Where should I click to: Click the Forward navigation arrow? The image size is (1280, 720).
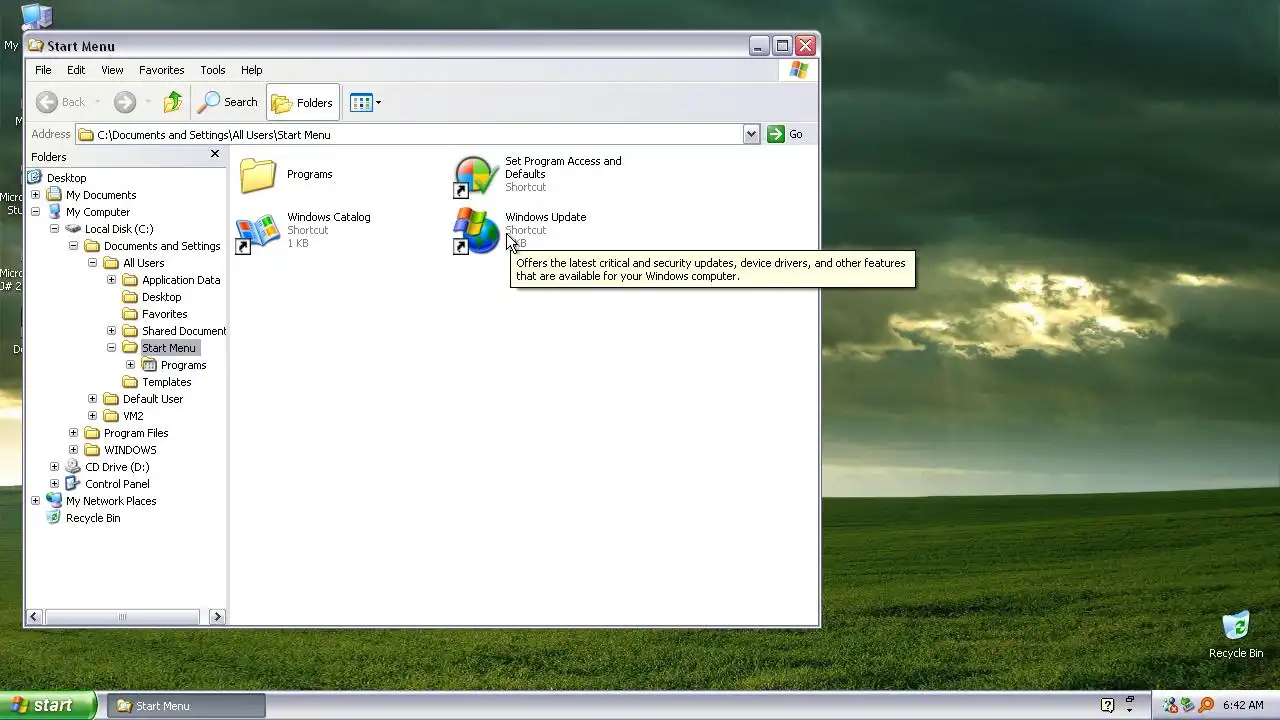pos(124,102)
